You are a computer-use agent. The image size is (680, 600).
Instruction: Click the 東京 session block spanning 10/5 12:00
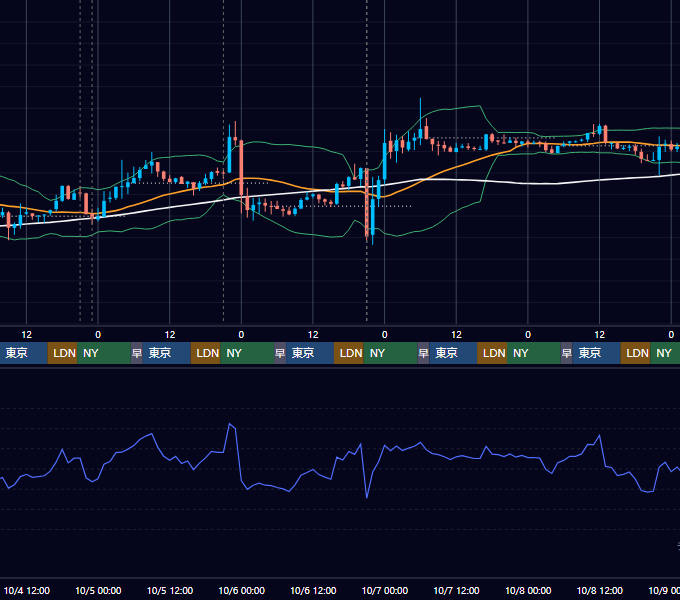click(x=167, y=353)
